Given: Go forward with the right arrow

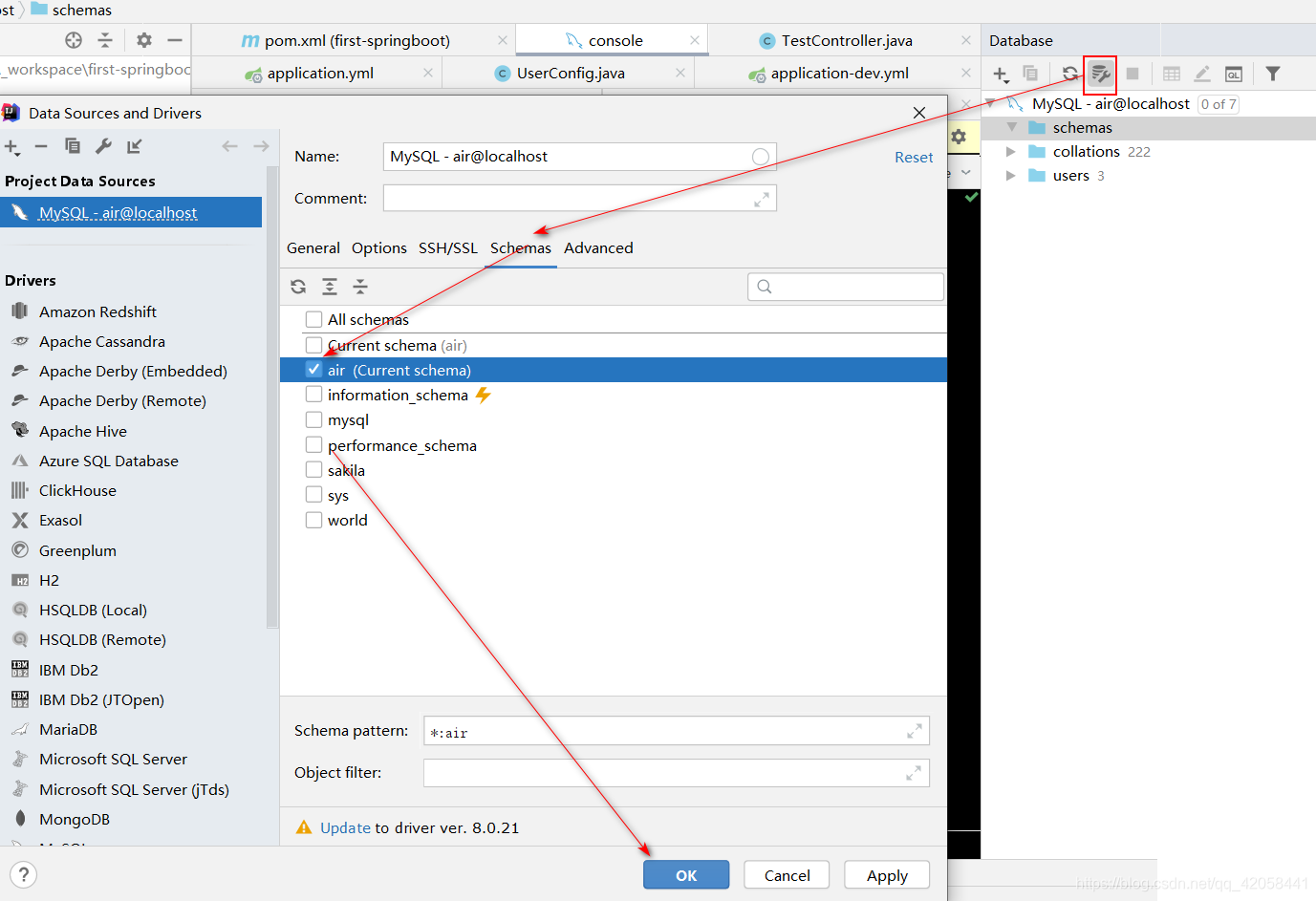Looking at the screenshot, I should click(261, 146).
